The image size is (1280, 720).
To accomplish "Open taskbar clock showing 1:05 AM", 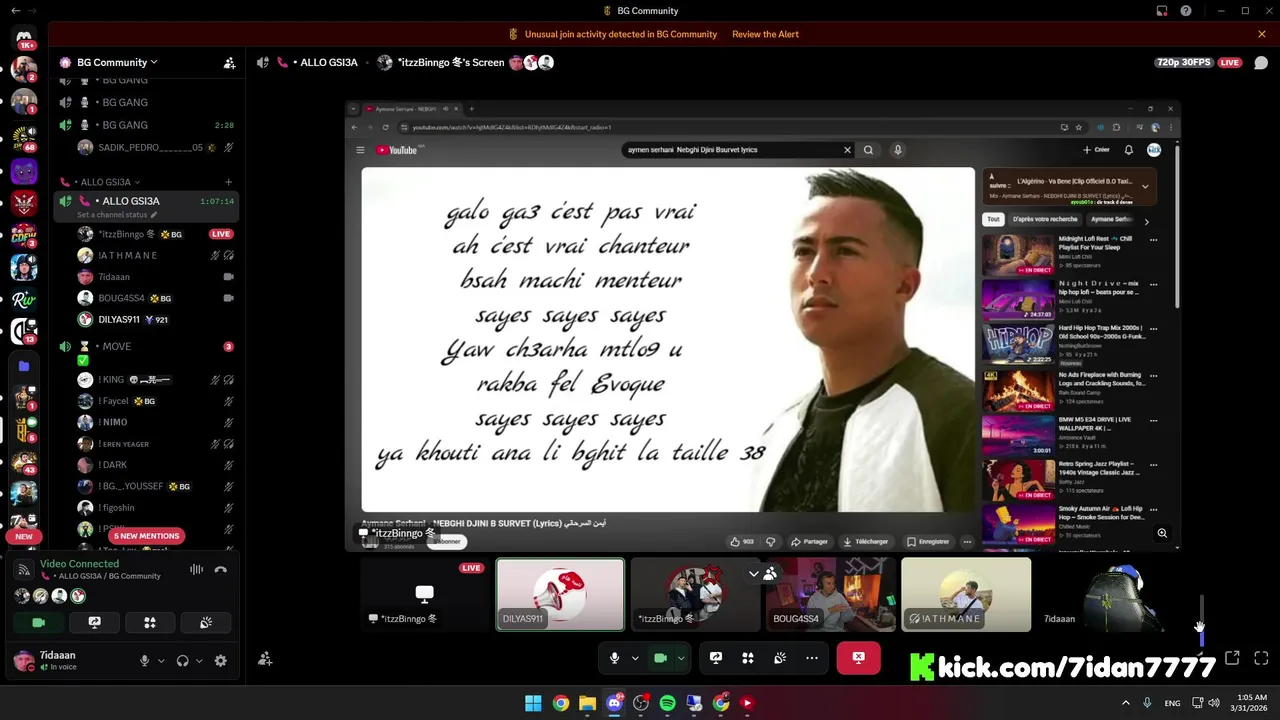I will (x=1249, y=703).
